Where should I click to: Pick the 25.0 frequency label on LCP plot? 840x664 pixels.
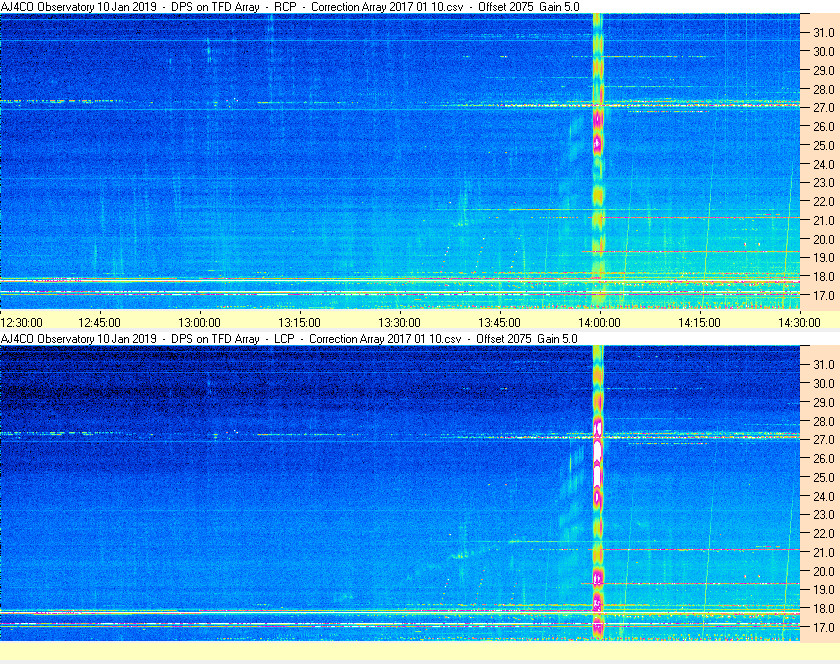824,477
